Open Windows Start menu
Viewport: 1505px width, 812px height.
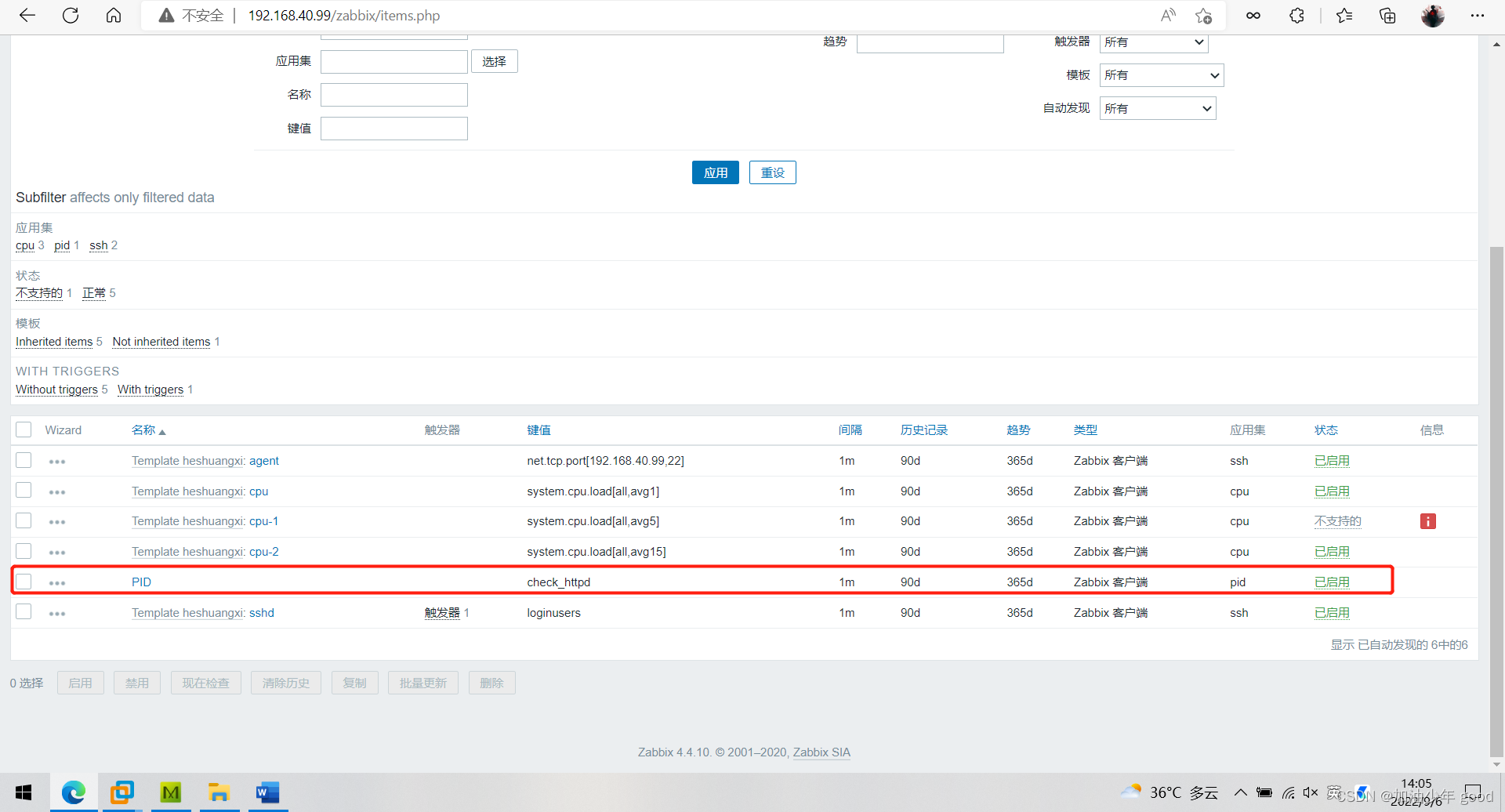pyautogui.click(x=24, y=792)
